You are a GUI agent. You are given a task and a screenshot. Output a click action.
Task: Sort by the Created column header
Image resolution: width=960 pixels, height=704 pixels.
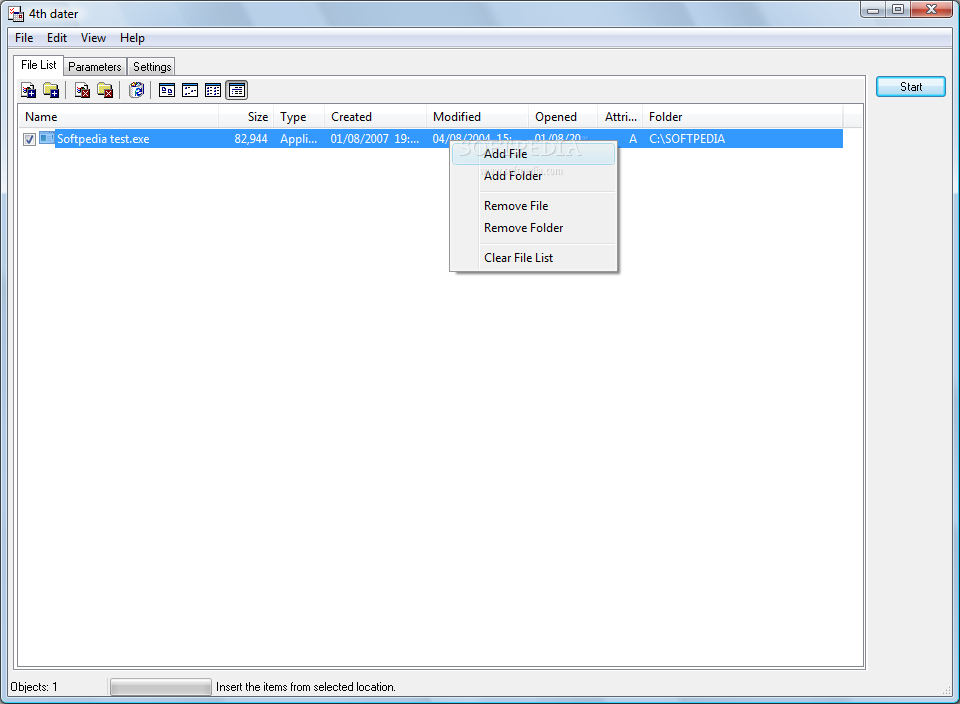point(375,117)
